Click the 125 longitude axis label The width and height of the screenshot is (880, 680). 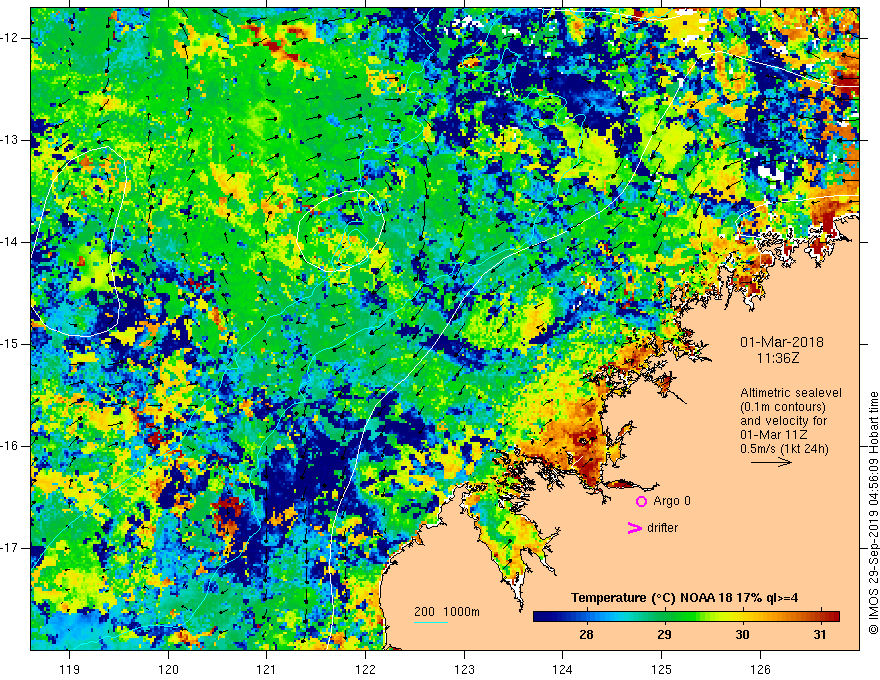tap(662, 669)
